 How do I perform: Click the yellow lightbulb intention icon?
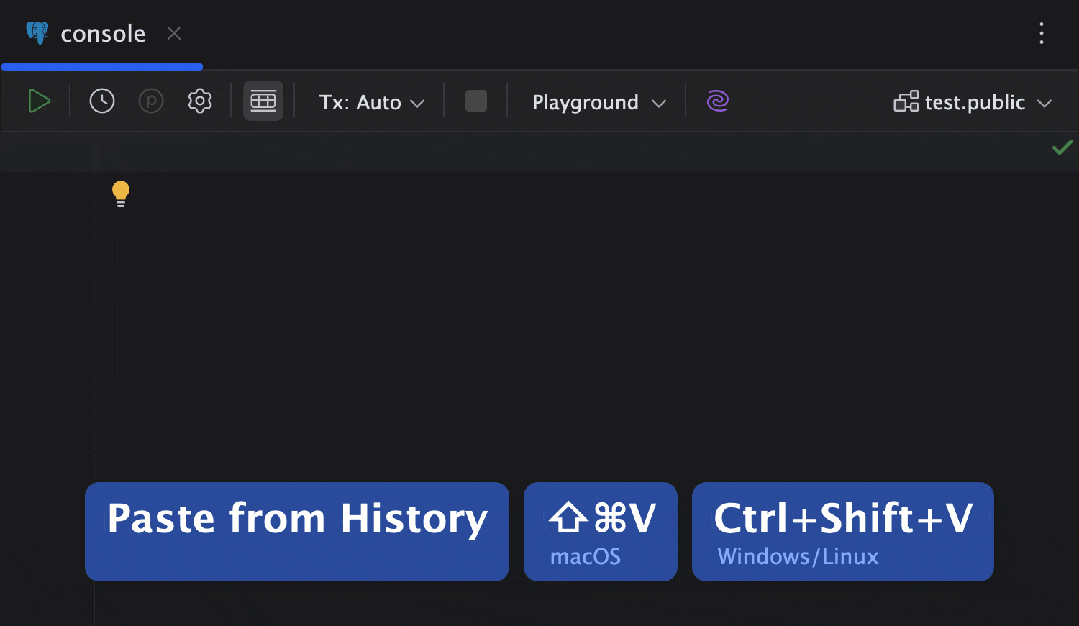pyautogui.click(x=120, y=193)
